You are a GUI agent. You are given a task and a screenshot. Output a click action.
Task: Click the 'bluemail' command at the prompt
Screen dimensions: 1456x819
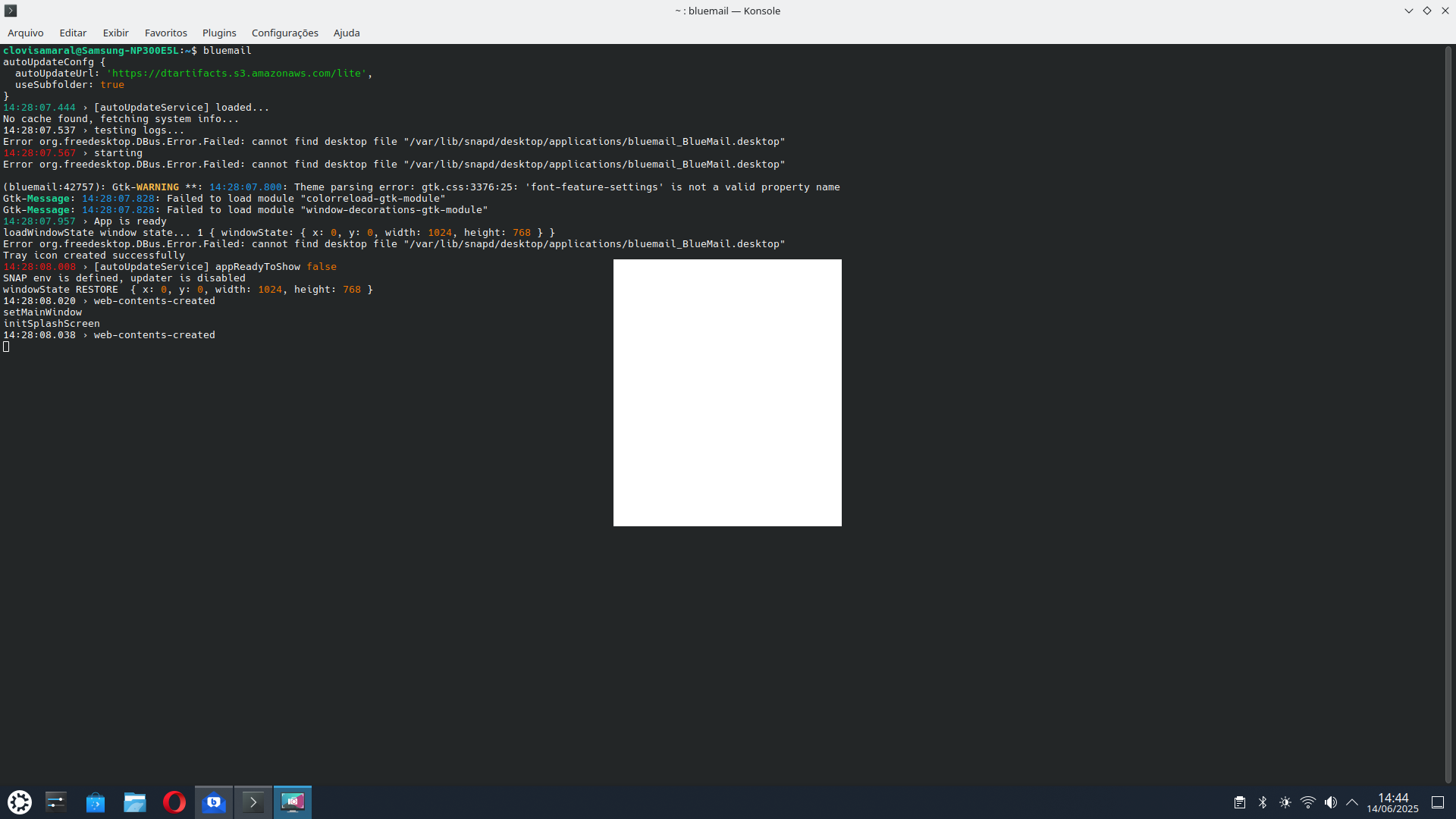(227, 51)
